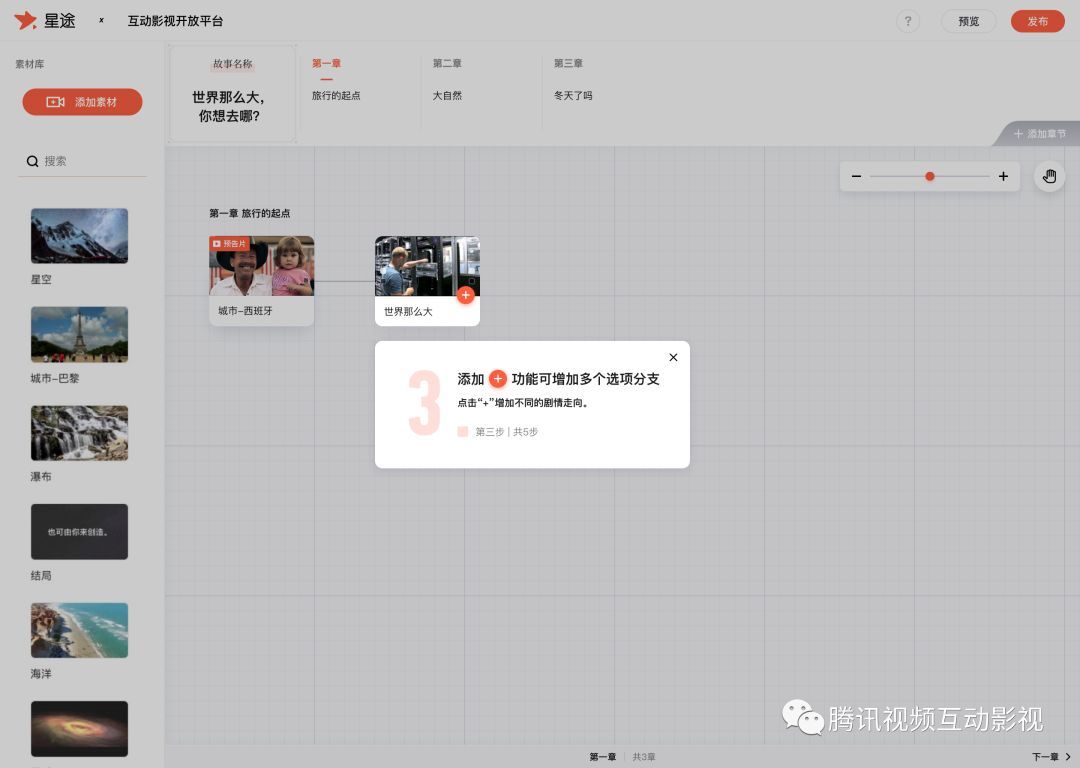Click the 添加素材 button

pyautogui.click(x=83, y=102)
